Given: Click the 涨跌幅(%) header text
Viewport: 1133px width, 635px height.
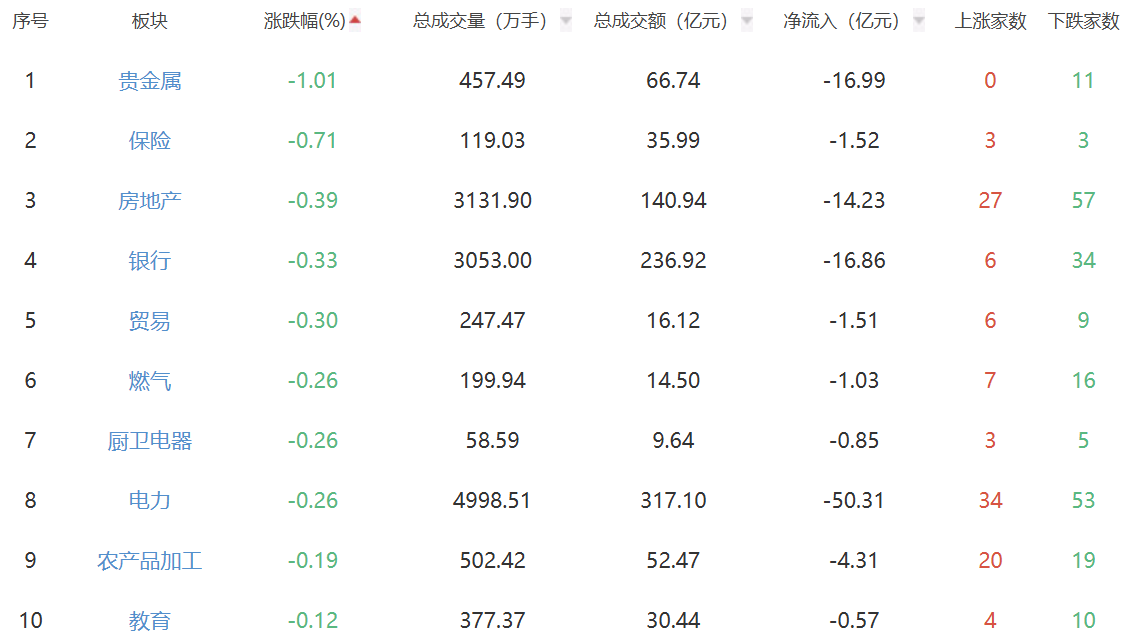Looking at the screenshot, I should [x=304, y=21].
